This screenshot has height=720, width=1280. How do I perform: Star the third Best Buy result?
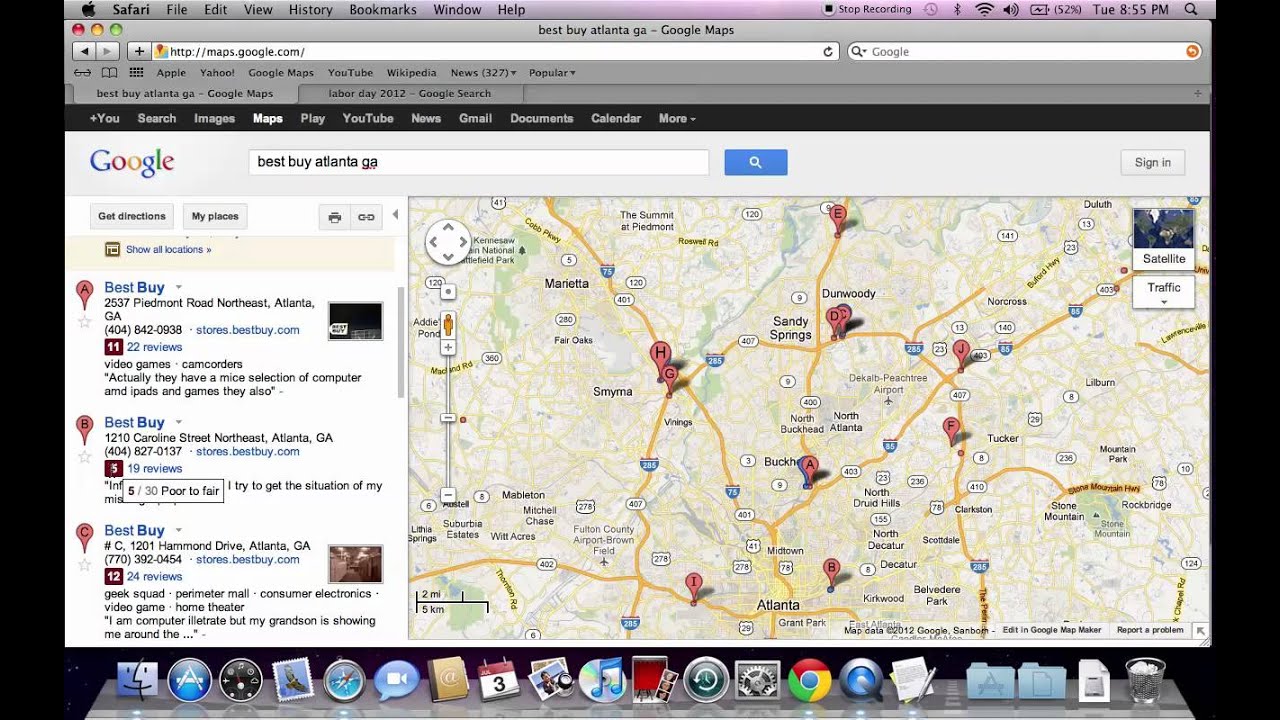[84, 565]
